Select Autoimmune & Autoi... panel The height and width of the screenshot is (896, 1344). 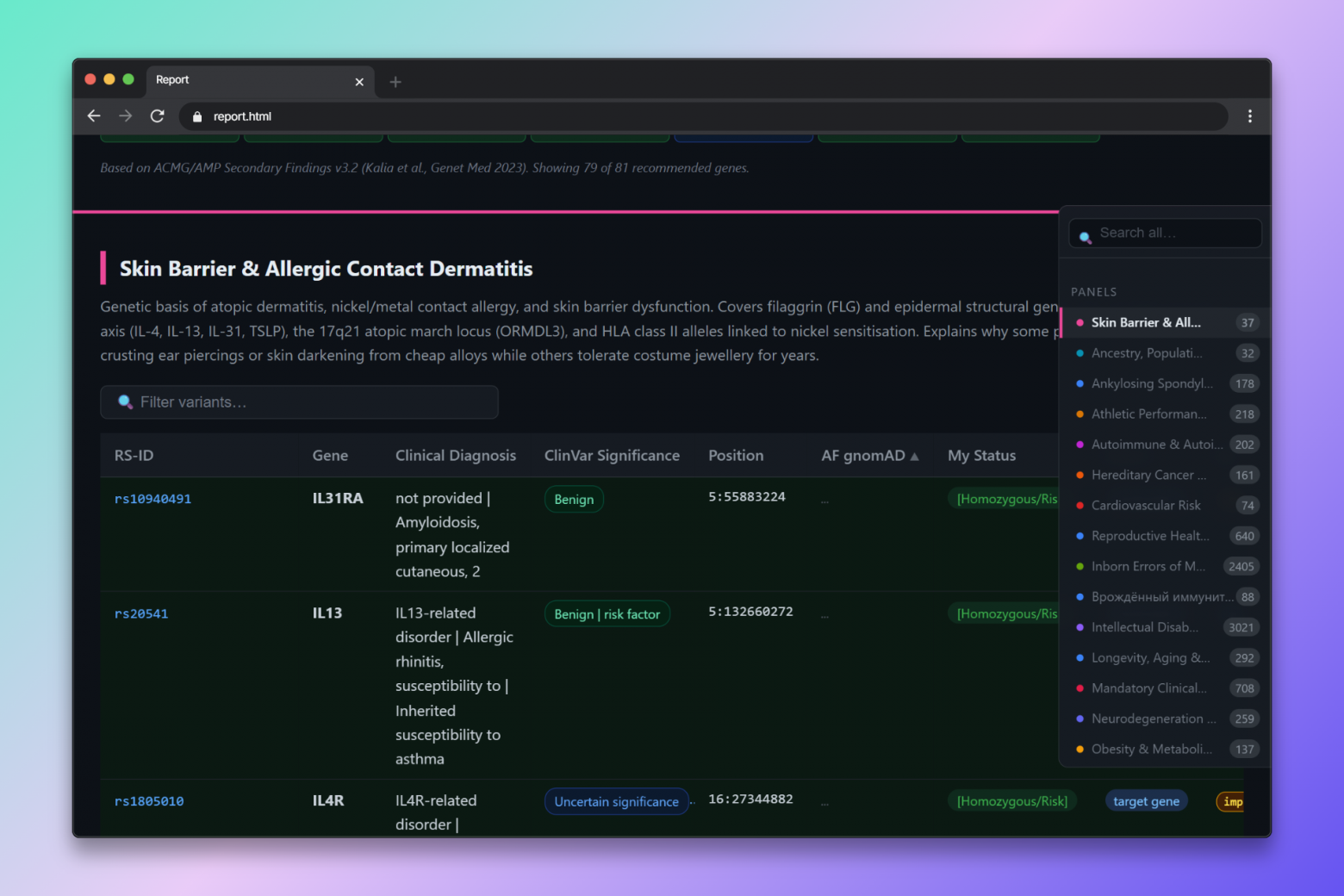coord(1165,445)
